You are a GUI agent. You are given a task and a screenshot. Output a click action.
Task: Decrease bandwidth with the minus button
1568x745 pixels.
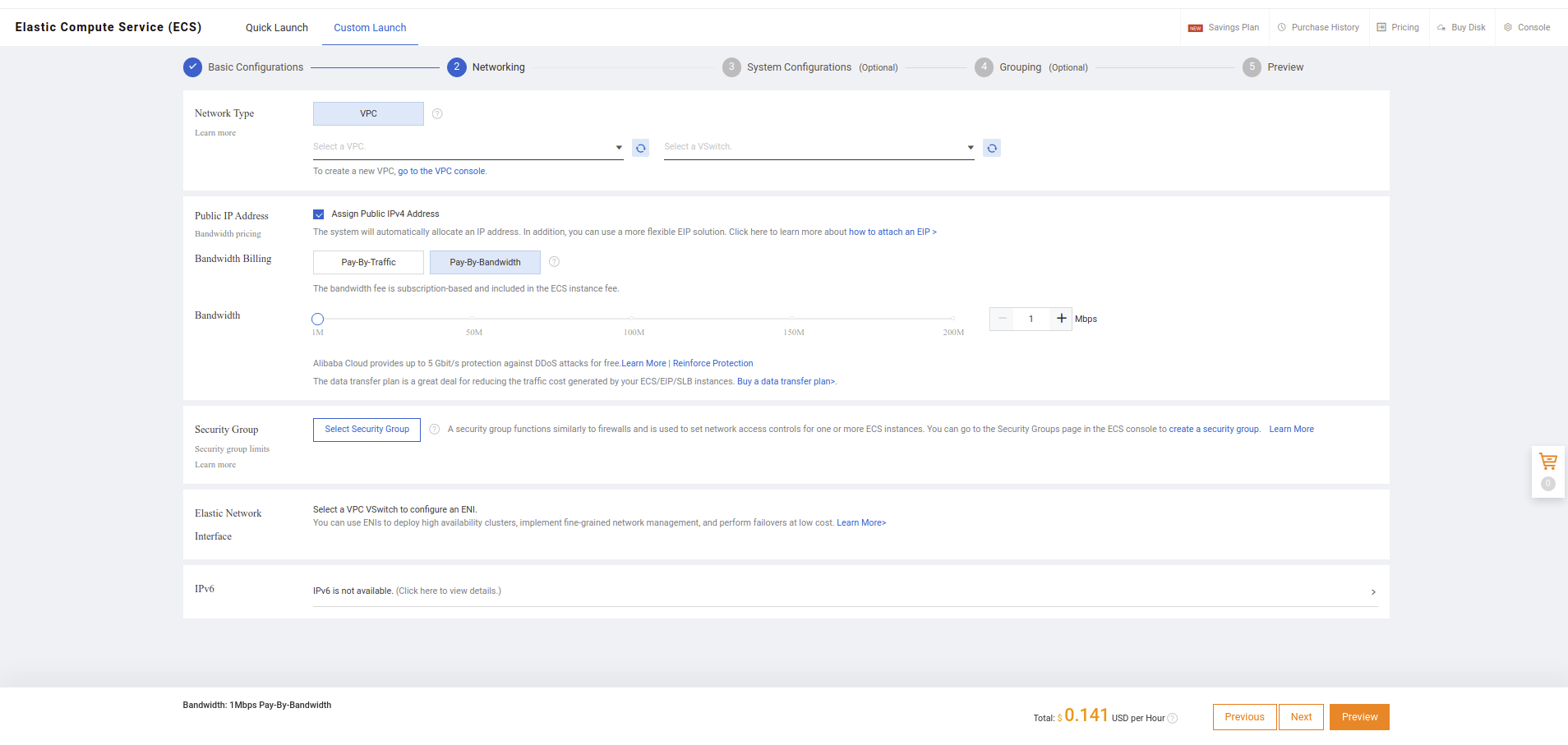(x=1002, y=319)
